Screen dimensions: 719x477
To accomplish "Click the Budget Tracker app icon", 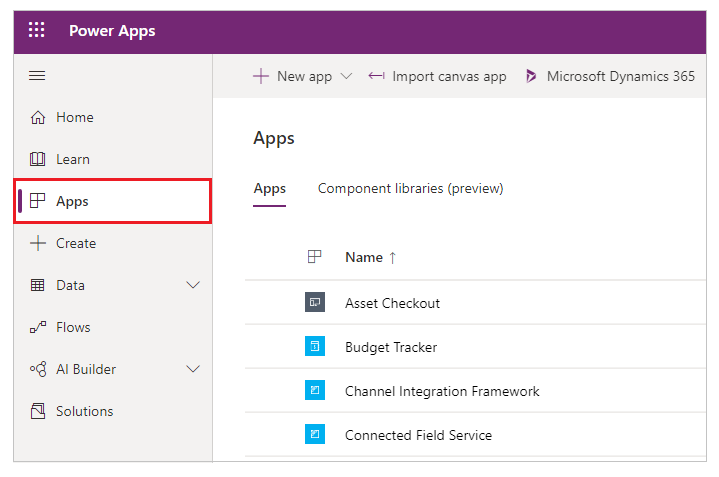I will (x=315, y=346).
